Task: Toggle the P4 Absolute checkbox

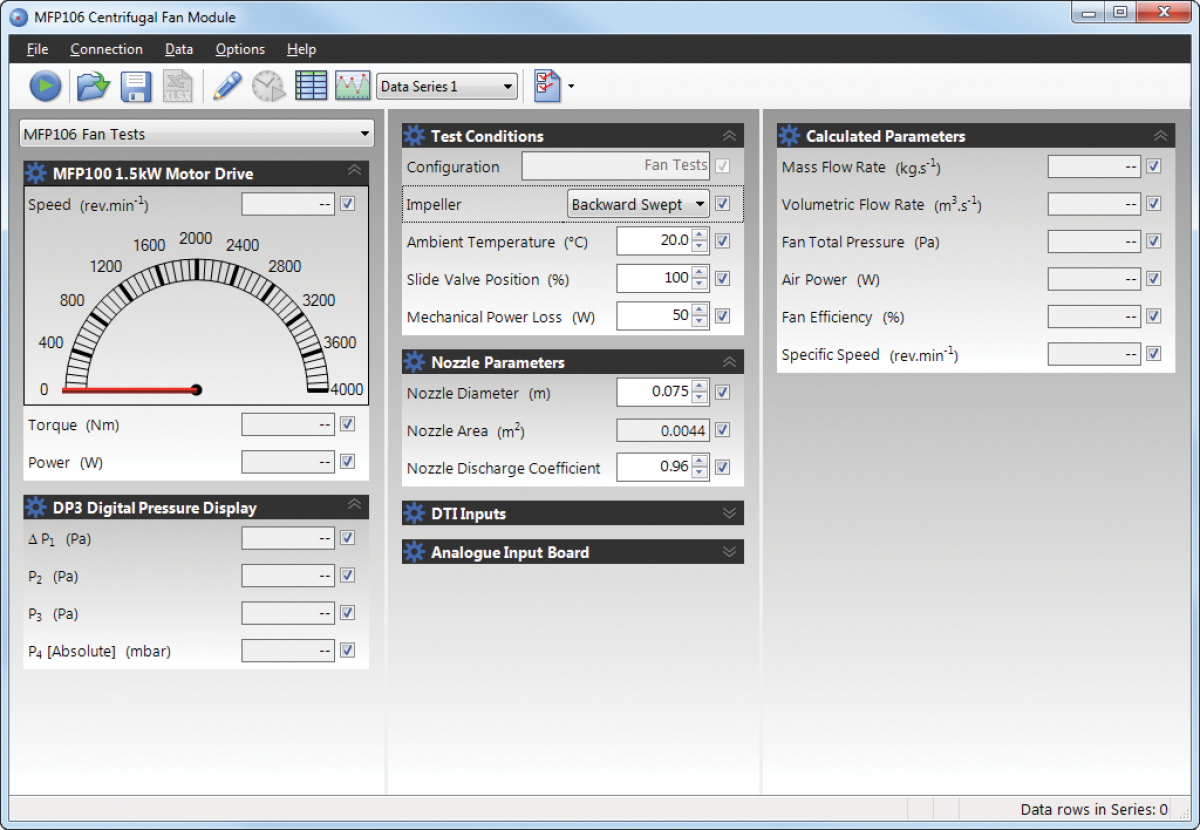Action: tap(347, 650)
